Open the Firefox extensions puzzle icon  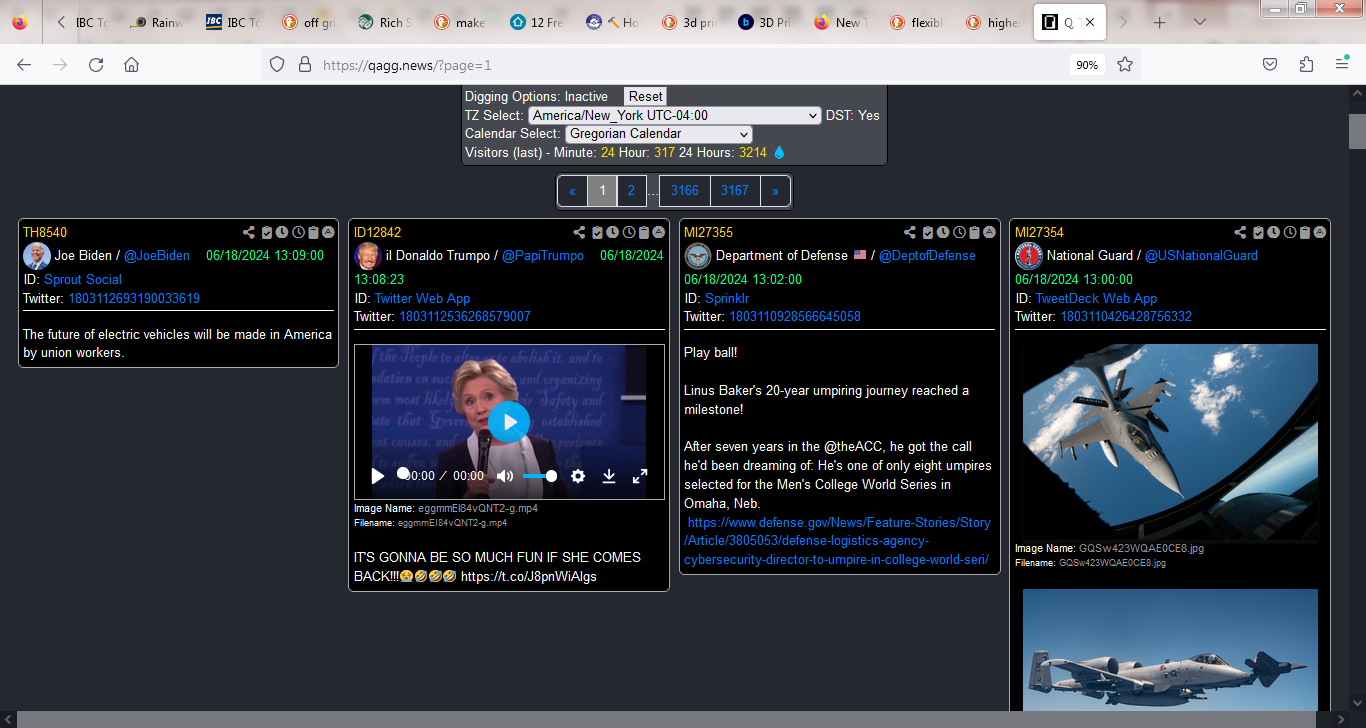(1306, 64)
